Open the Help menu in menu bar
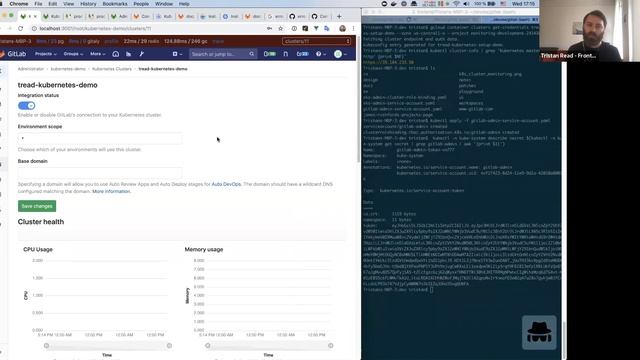Viewport: 640px width, 360px height. point(184,4)
